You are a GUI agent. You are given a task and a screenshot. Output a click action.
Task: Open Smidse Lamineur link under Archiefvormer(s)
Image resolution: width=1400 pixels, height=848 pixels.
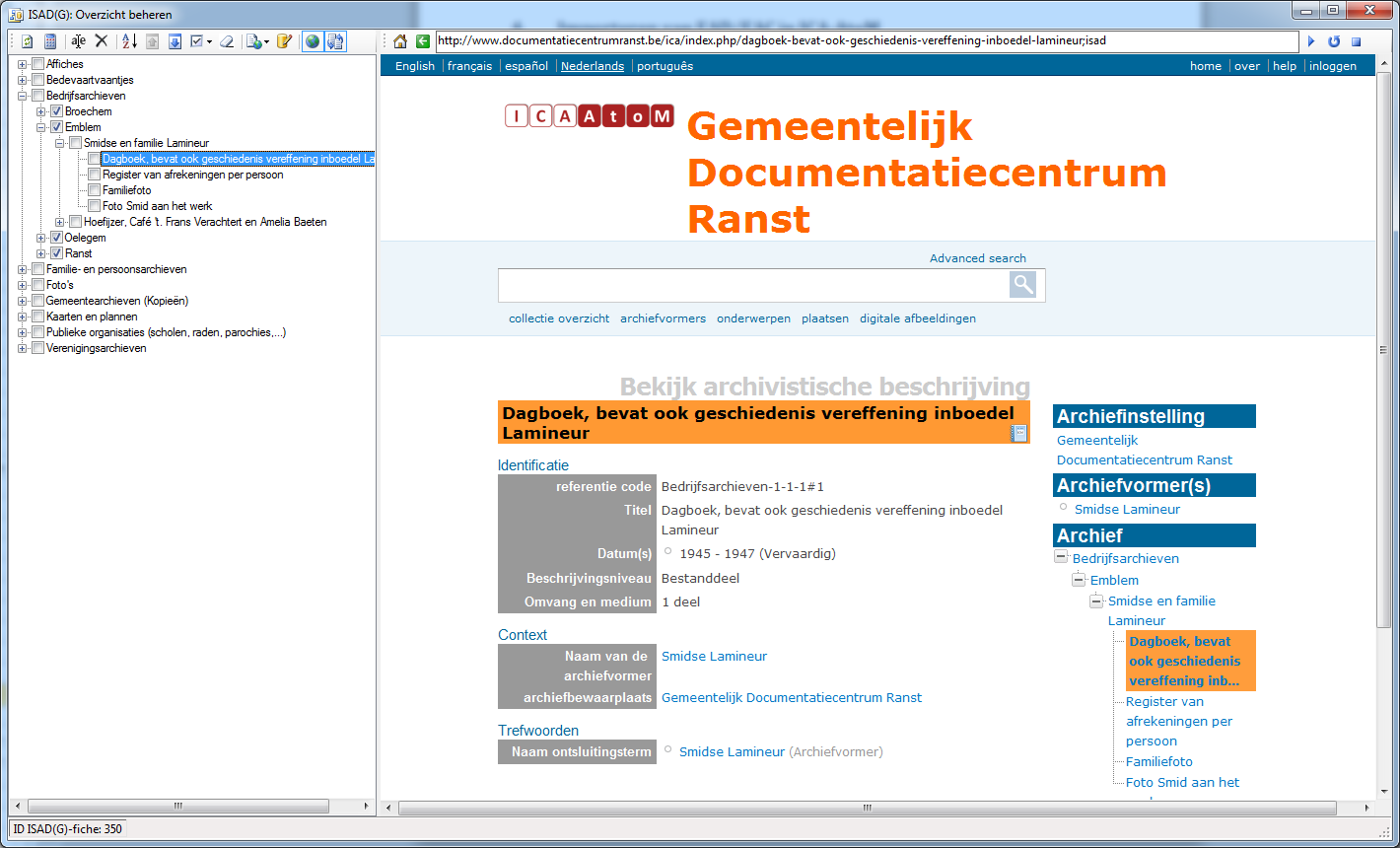point(1127,509)
